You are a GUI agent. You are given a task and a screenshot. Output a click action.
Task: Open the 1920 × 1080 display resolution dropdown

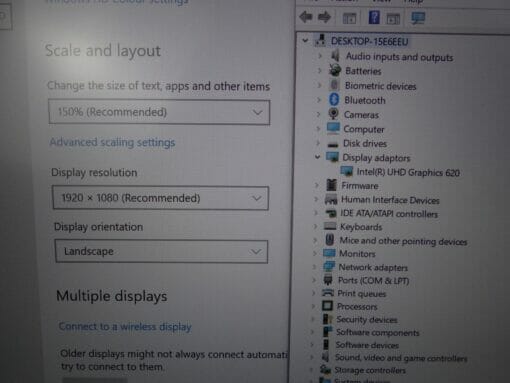click(x=160, y=198)
